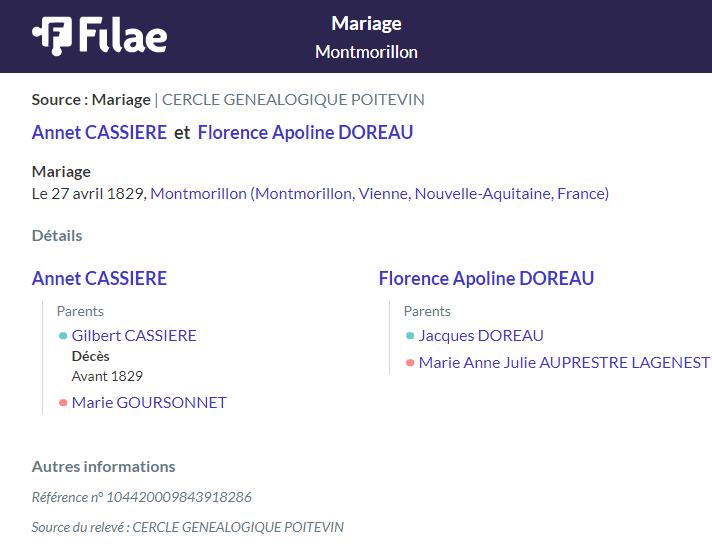712x554 pixels.
Task: Open Gilbert CASSIERE parent link
Action: click(134, 336)
